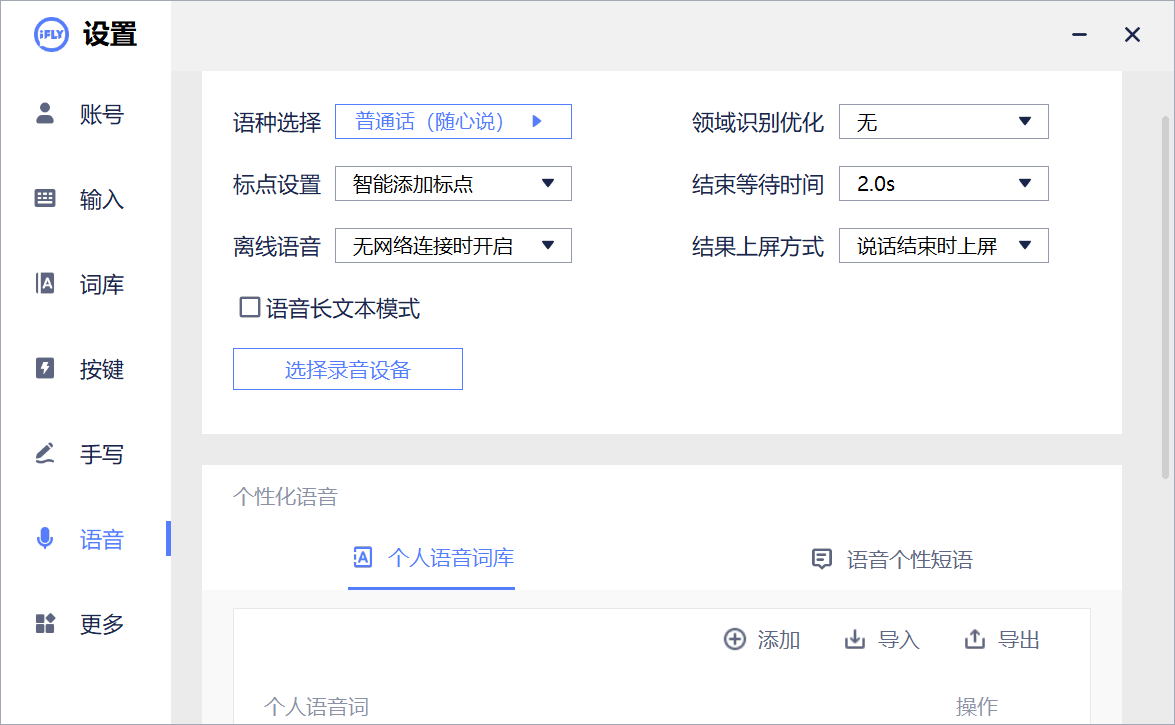Open the 账号 settings section

point(85,114)
